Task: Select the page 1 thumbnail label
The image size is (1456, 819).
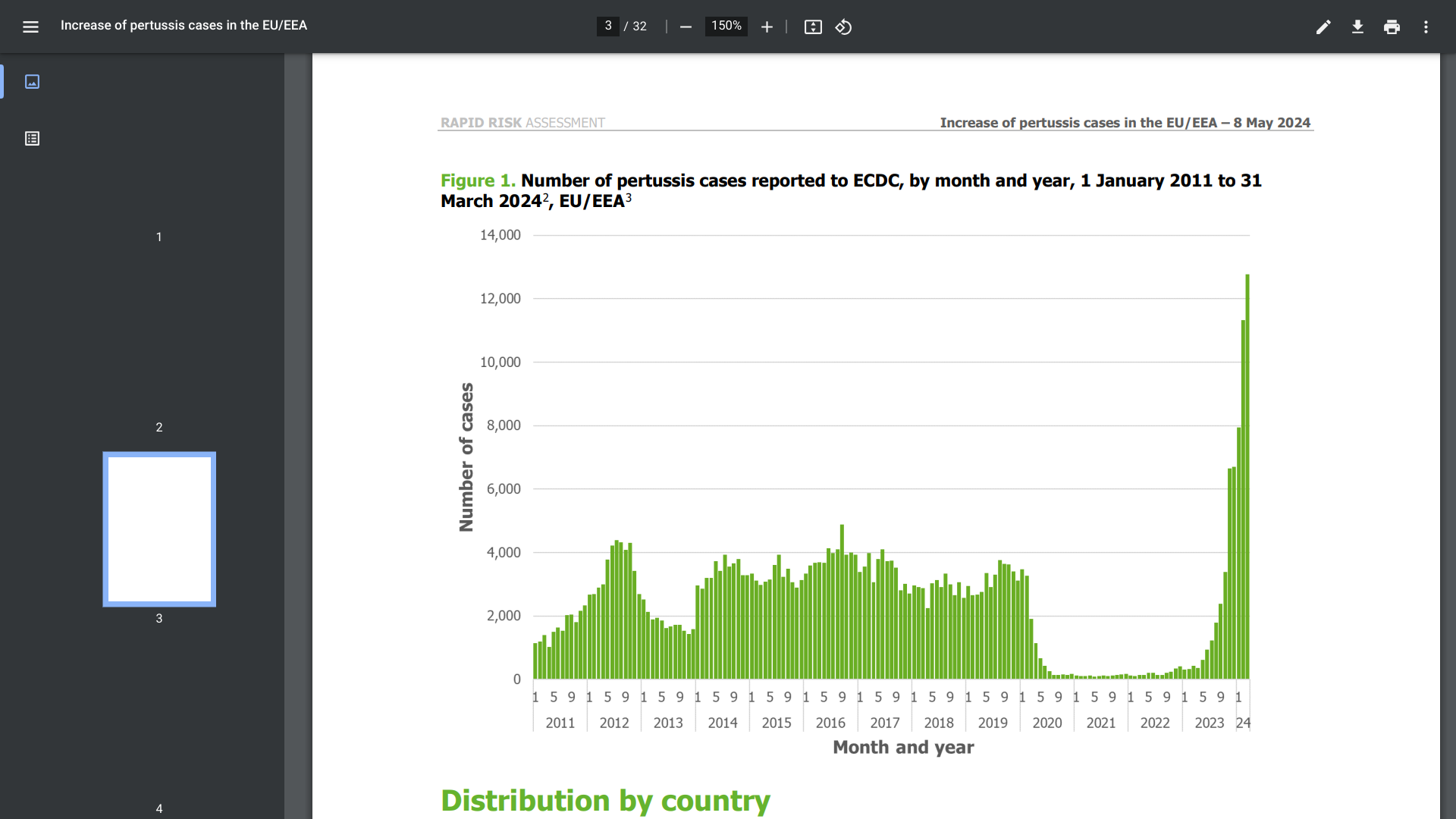Action: (159, 237)
